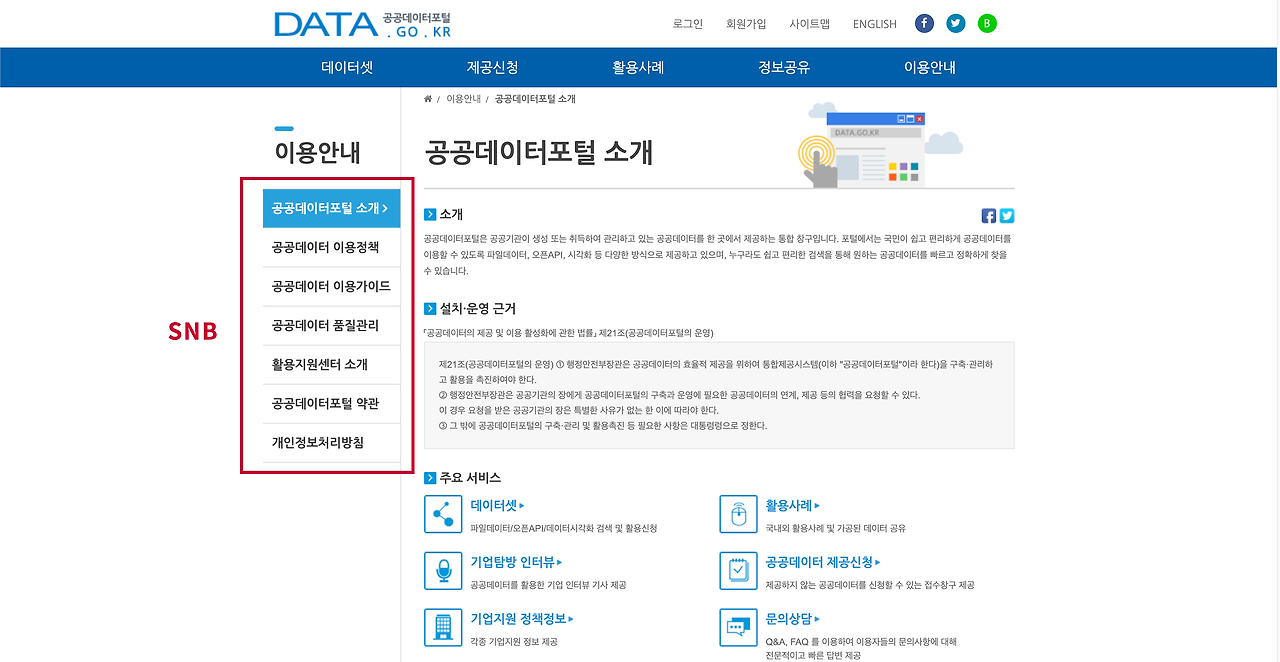Click the 데이터셋 network icon under 주요 서비스

(442, 514)
